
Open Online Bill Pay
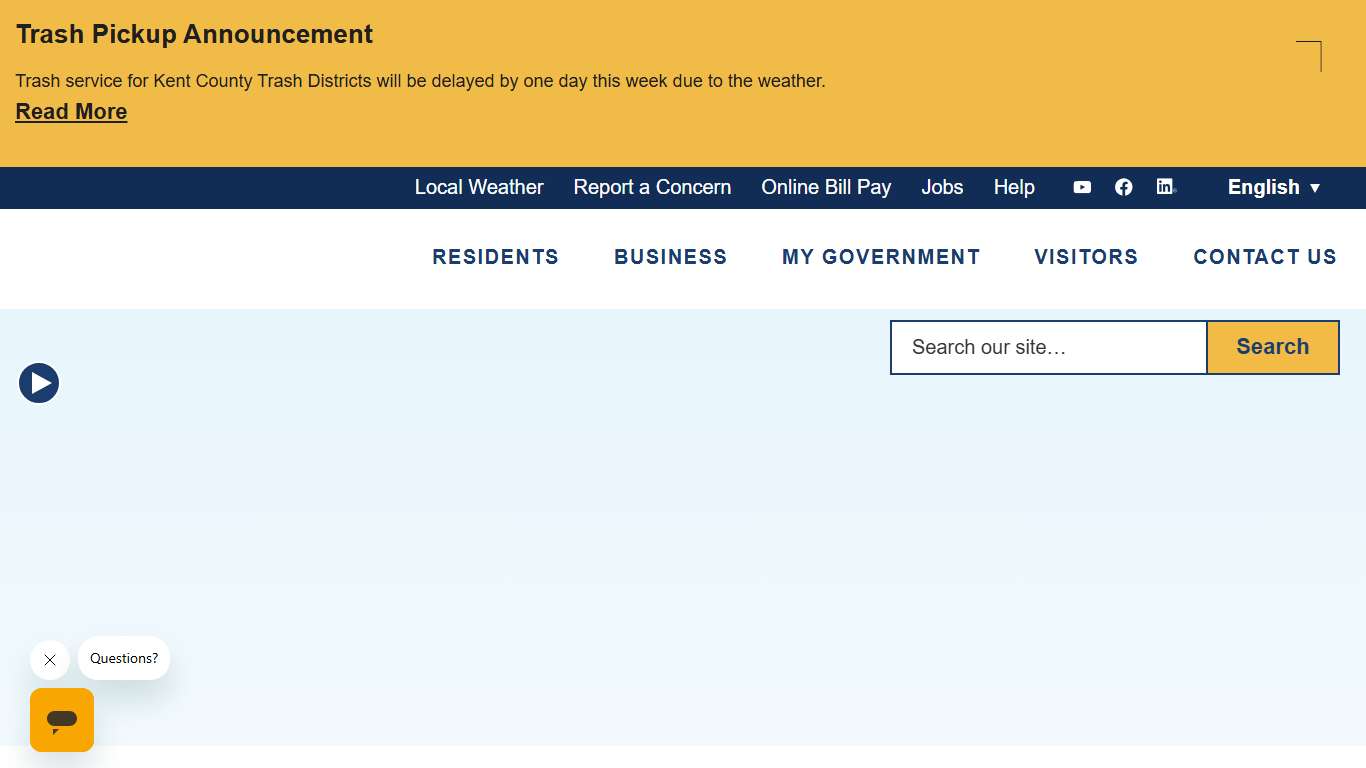click(826, 187)
